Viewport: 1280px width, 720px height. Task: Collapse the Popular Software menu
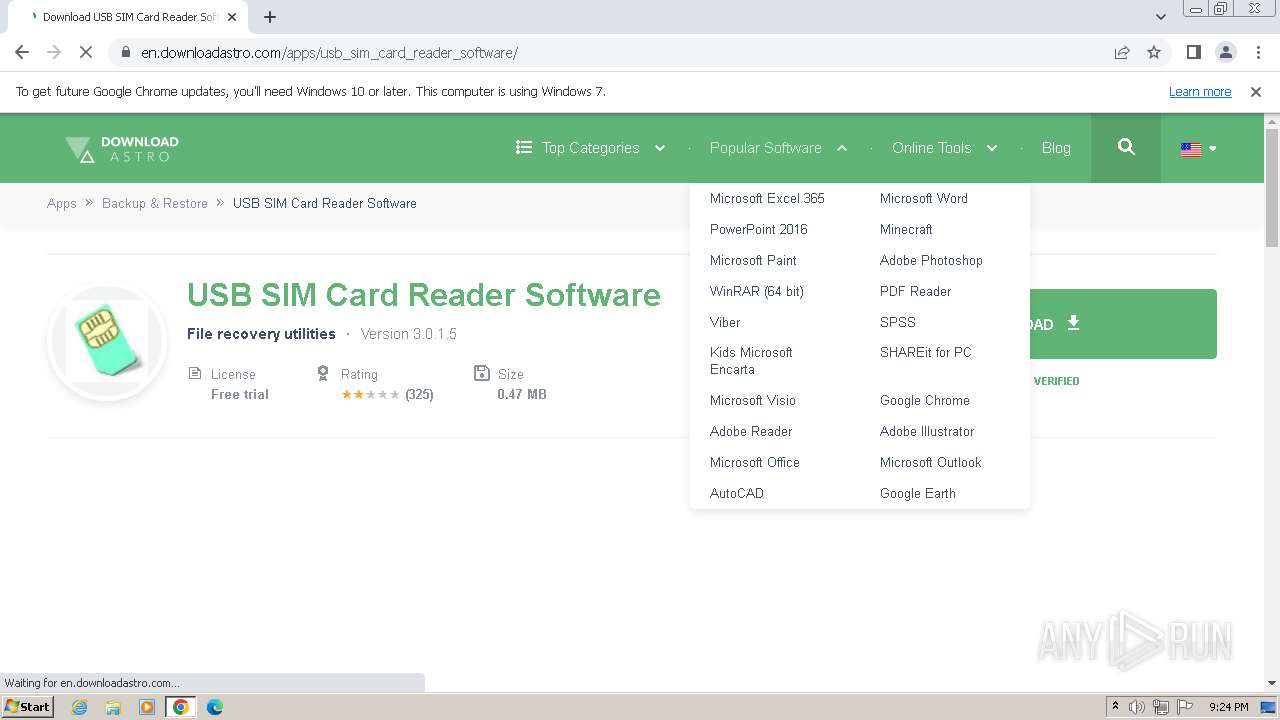pyautogui.click(x=778, y=148)
